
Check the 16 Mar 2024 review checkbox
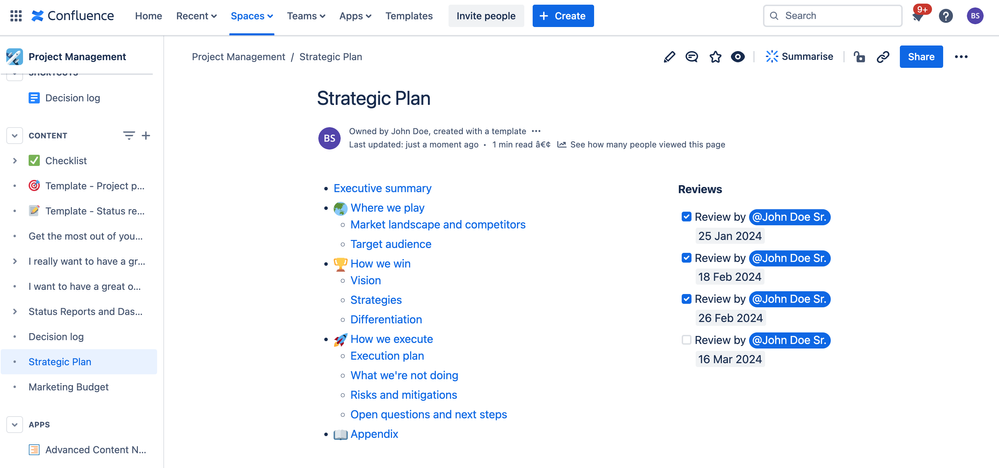pos(686,340)
